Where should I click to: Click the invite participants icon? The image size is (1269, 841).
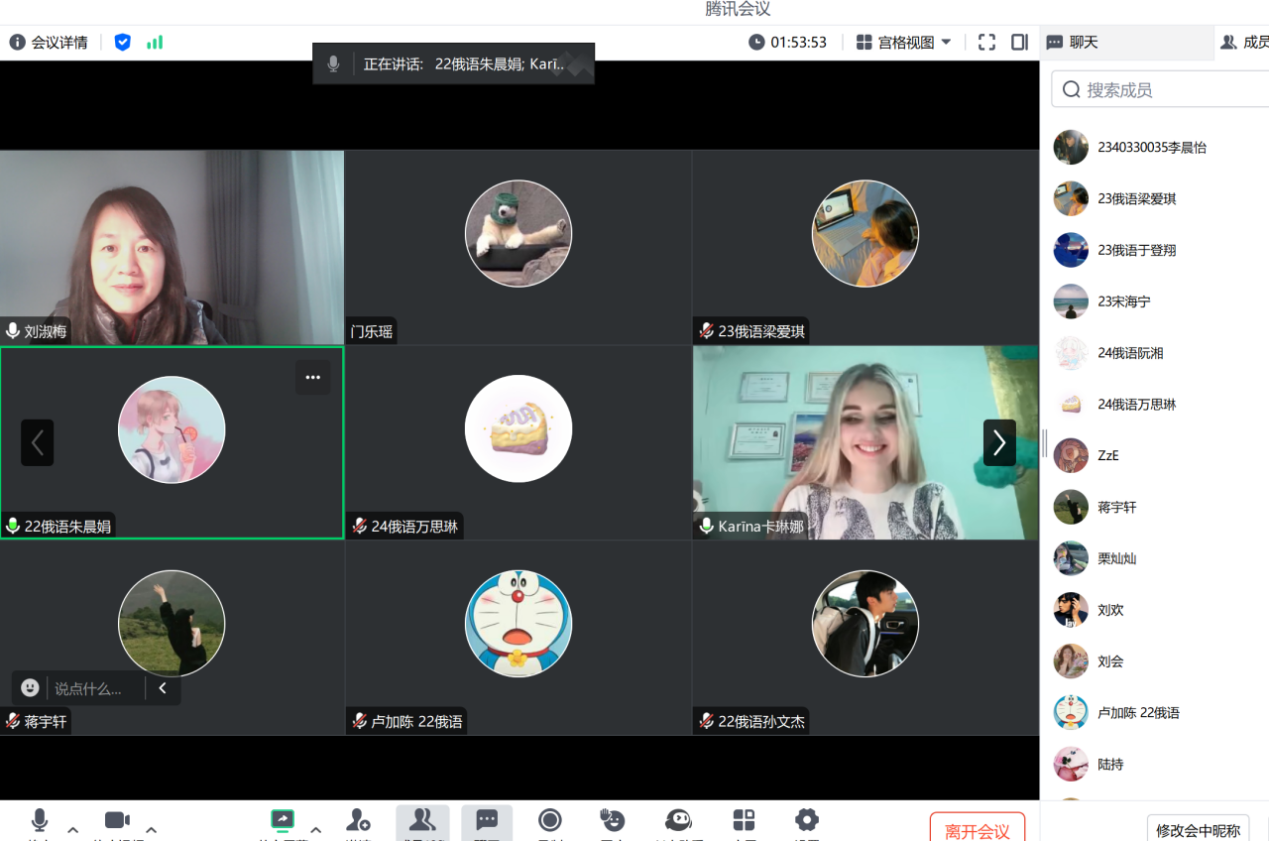tap(358, 821)
